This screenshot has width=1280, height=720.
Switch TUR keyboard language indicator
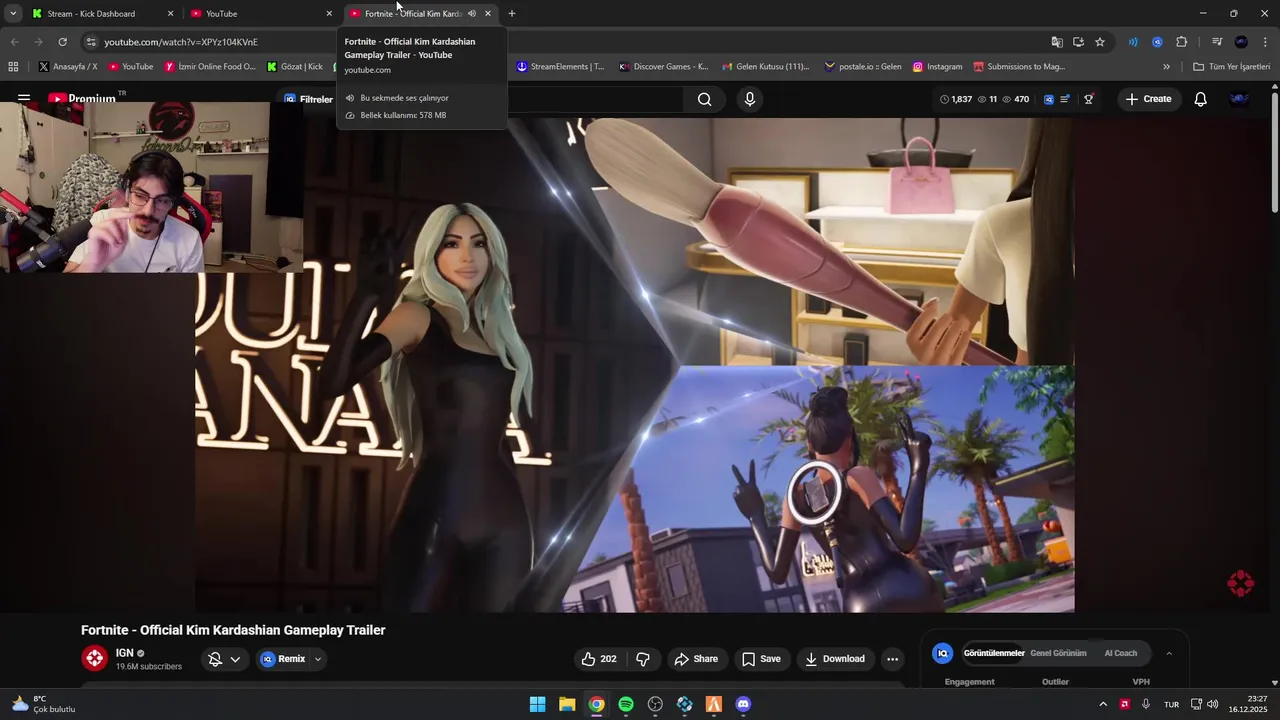(x=1171, y=704)
